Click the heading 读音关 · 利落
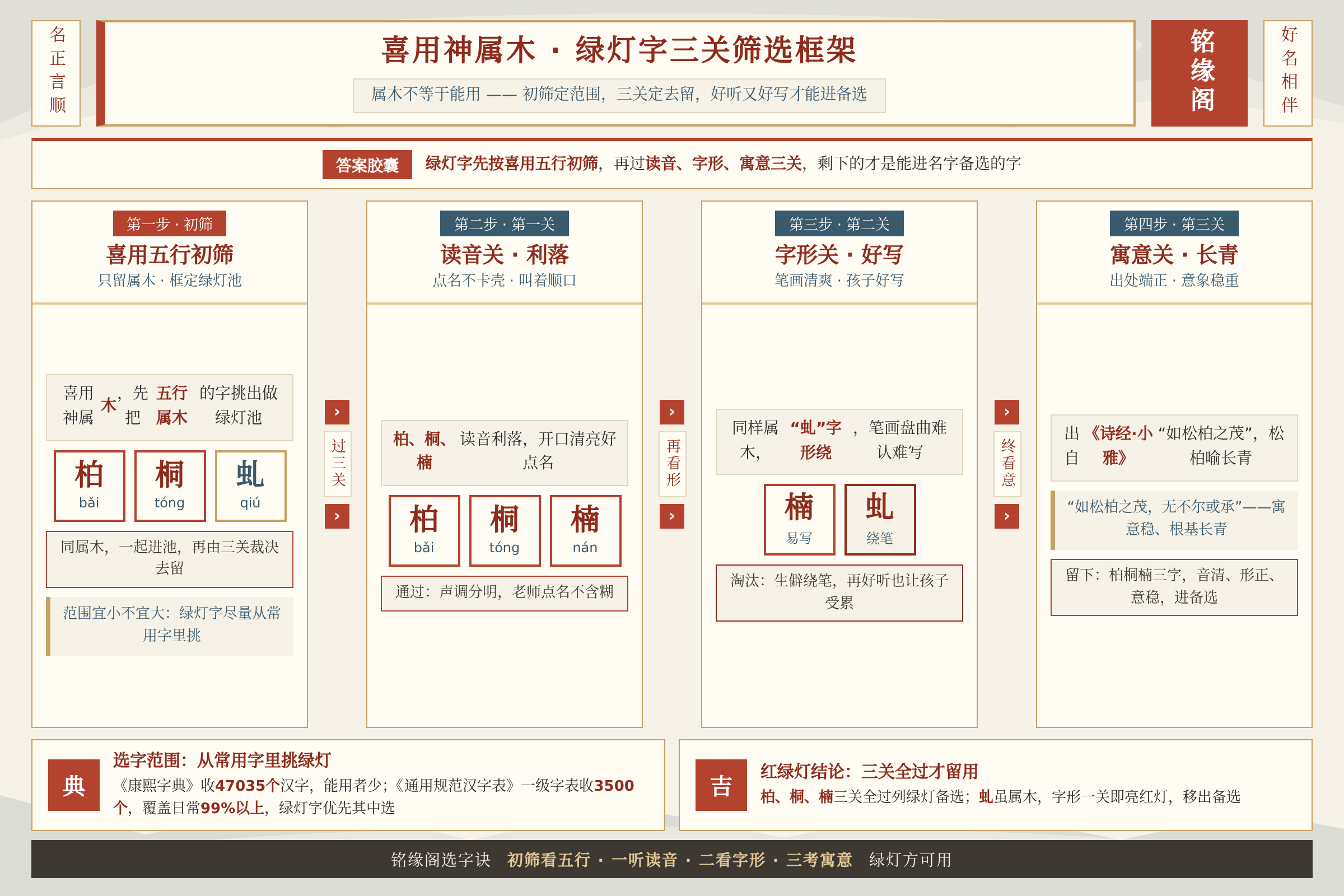Screen dimensions: 1344x896 pos(505,255)
